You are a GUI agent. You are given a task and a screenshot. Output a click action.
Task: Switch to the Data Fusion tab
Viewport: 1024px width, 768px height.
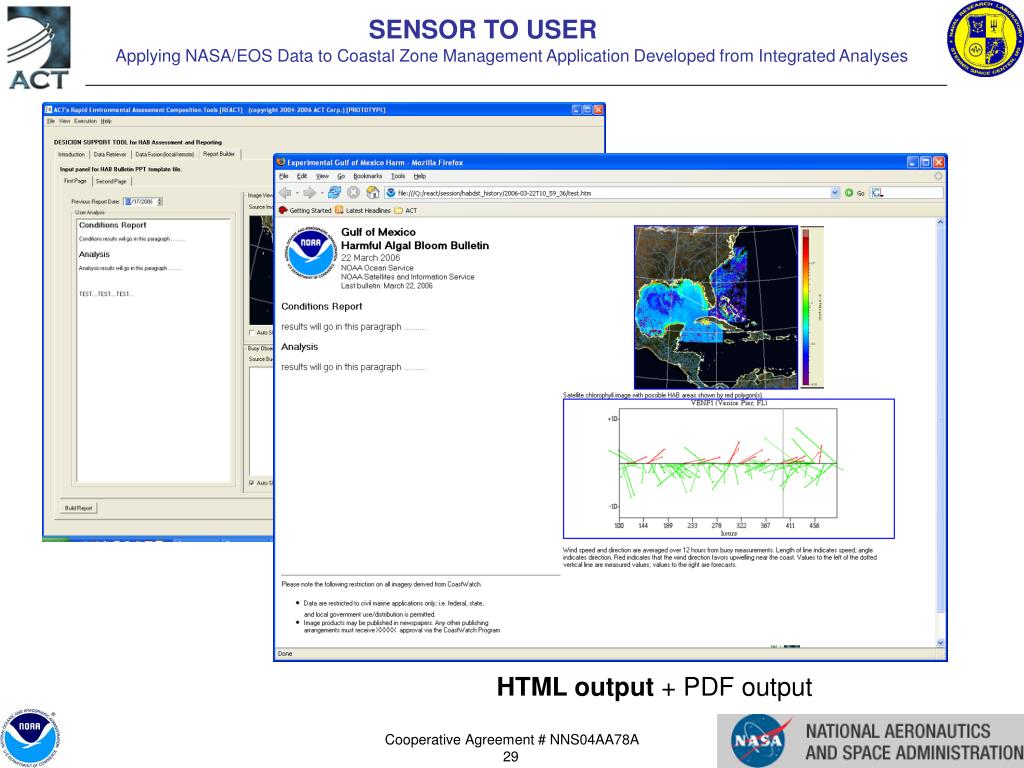165,154
